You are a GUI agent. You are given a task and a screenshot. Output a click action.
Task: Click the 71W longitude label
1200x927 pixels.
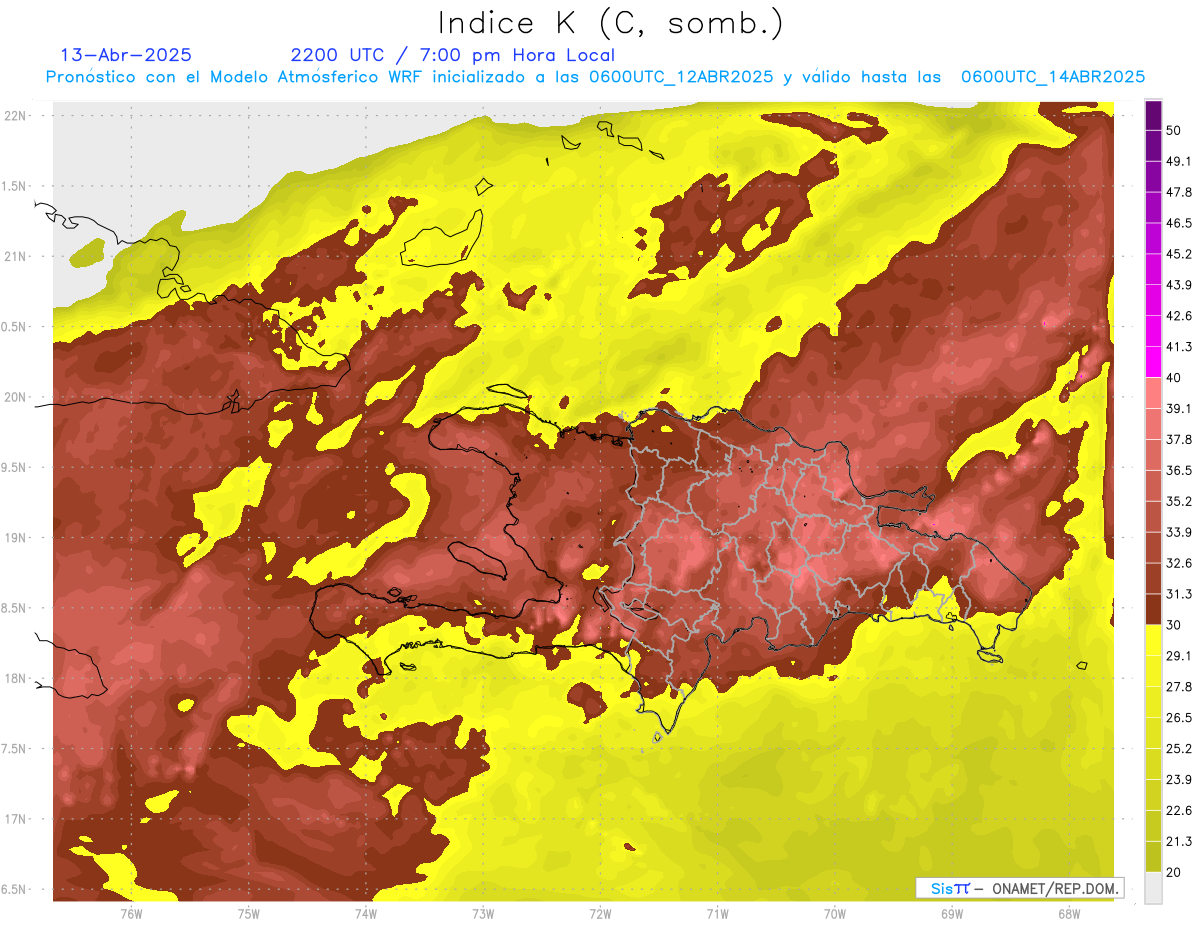coord(717,913)
